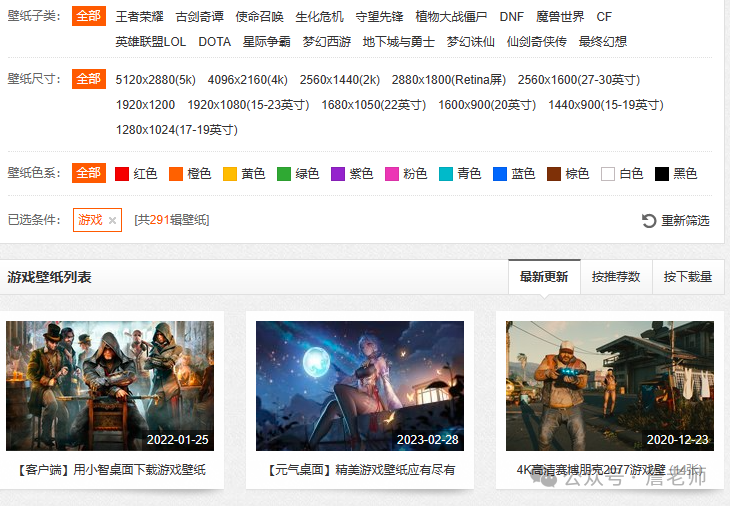Choose the 1280x1024(17-19英寸) size
The height and width of the screenshot is (506, 730).
(177, 130)
